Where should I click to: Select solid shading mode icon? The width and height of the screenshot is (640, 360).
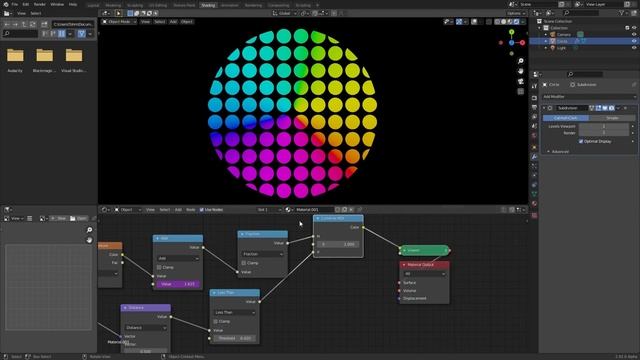click(x=504, y=22)
